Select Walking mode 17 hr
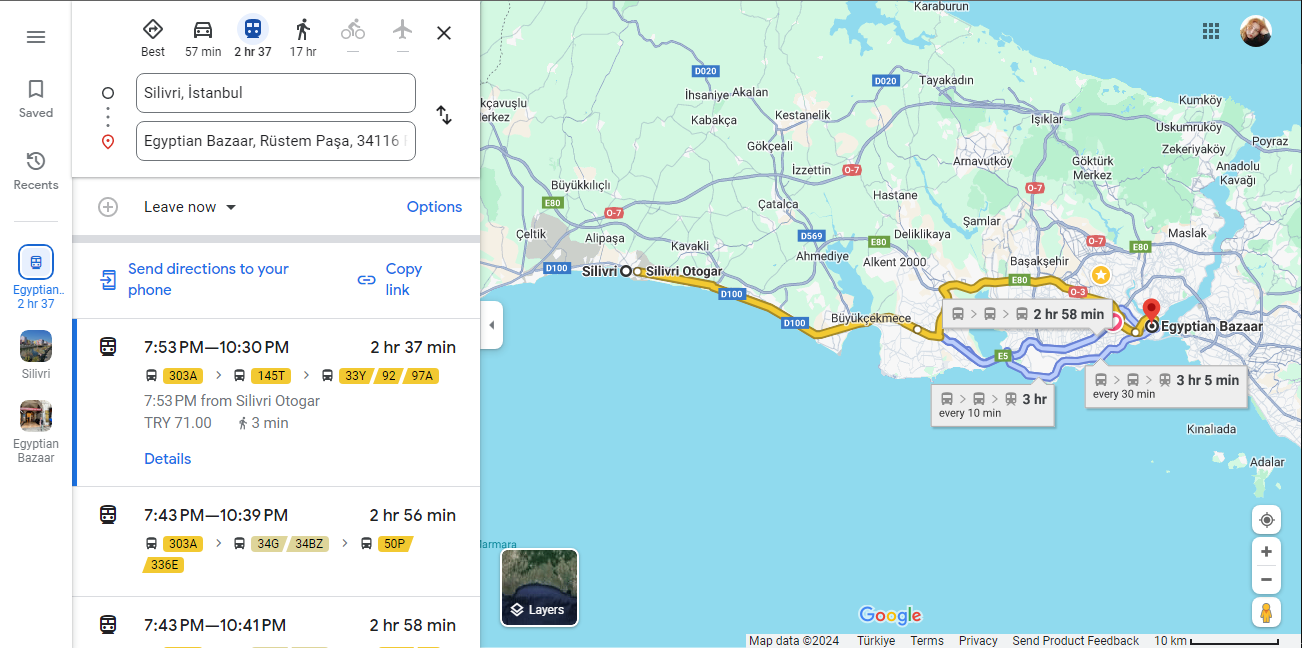 (303, 38)
